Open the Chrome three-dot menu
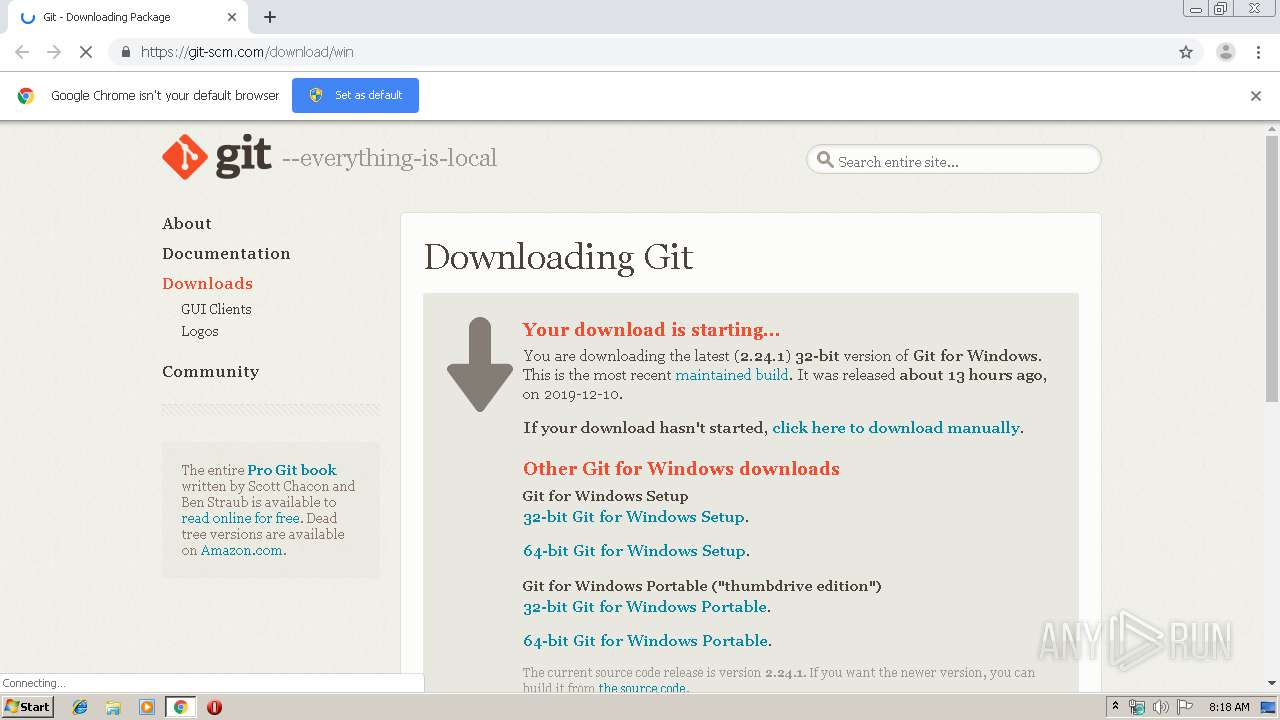1280x720 pixels. pos(1259,52)
